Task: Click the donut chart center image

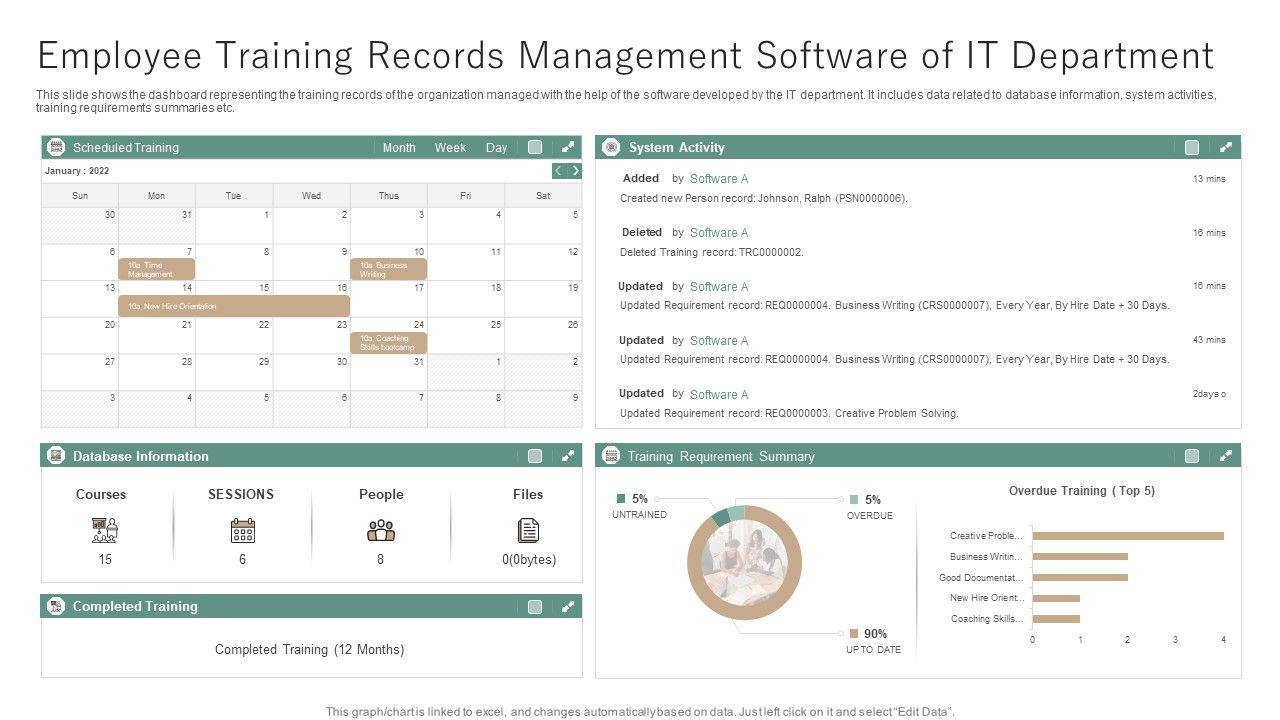Action: tap(744, 562)
